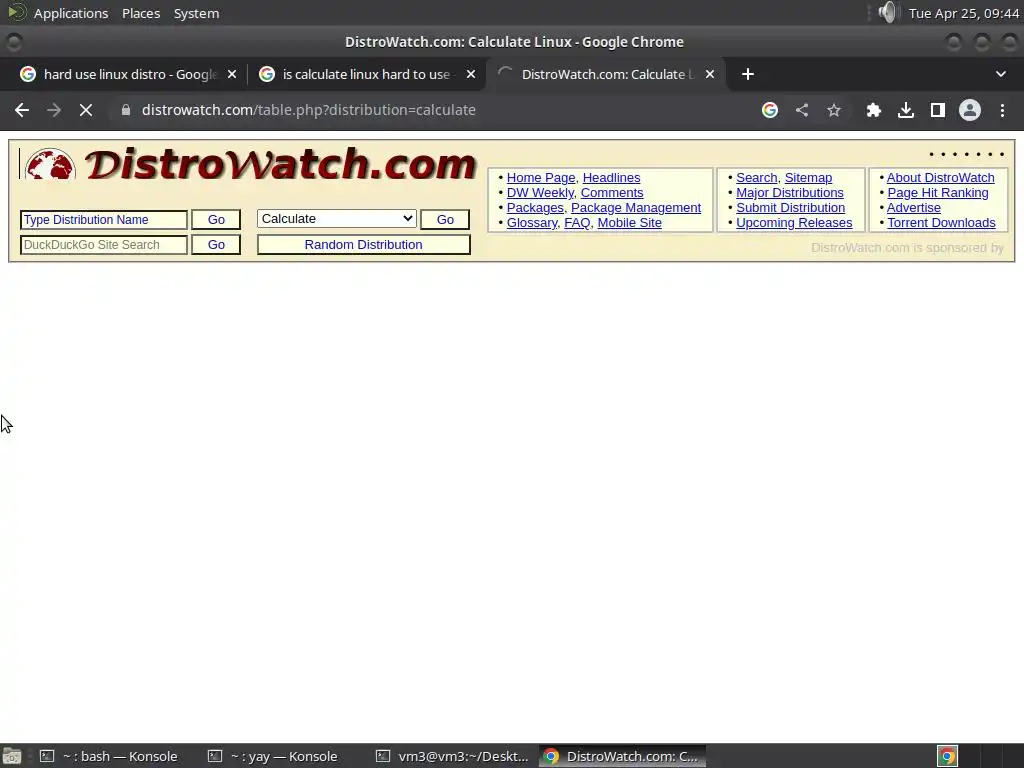Click the forward navigation arrow
The height and width of the screenshot is (768, 1024).
click(x=54, y=110)
